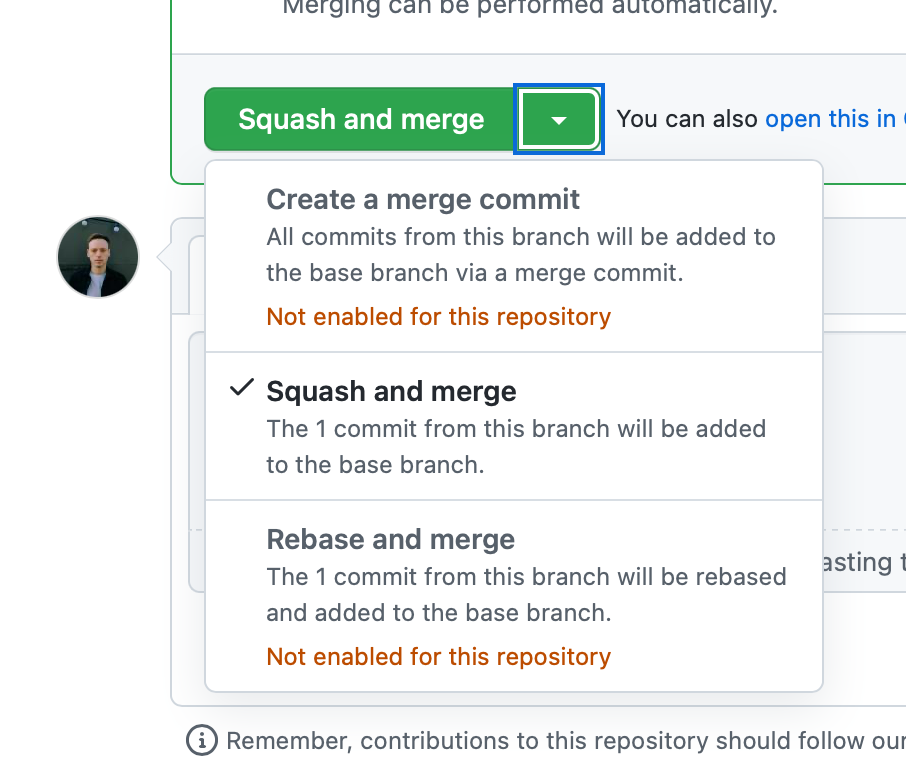The width and height of the screenshot is (906, 772).
Task: Click the checkmark beside Squash and merge
Action: [x=242, y=388]
